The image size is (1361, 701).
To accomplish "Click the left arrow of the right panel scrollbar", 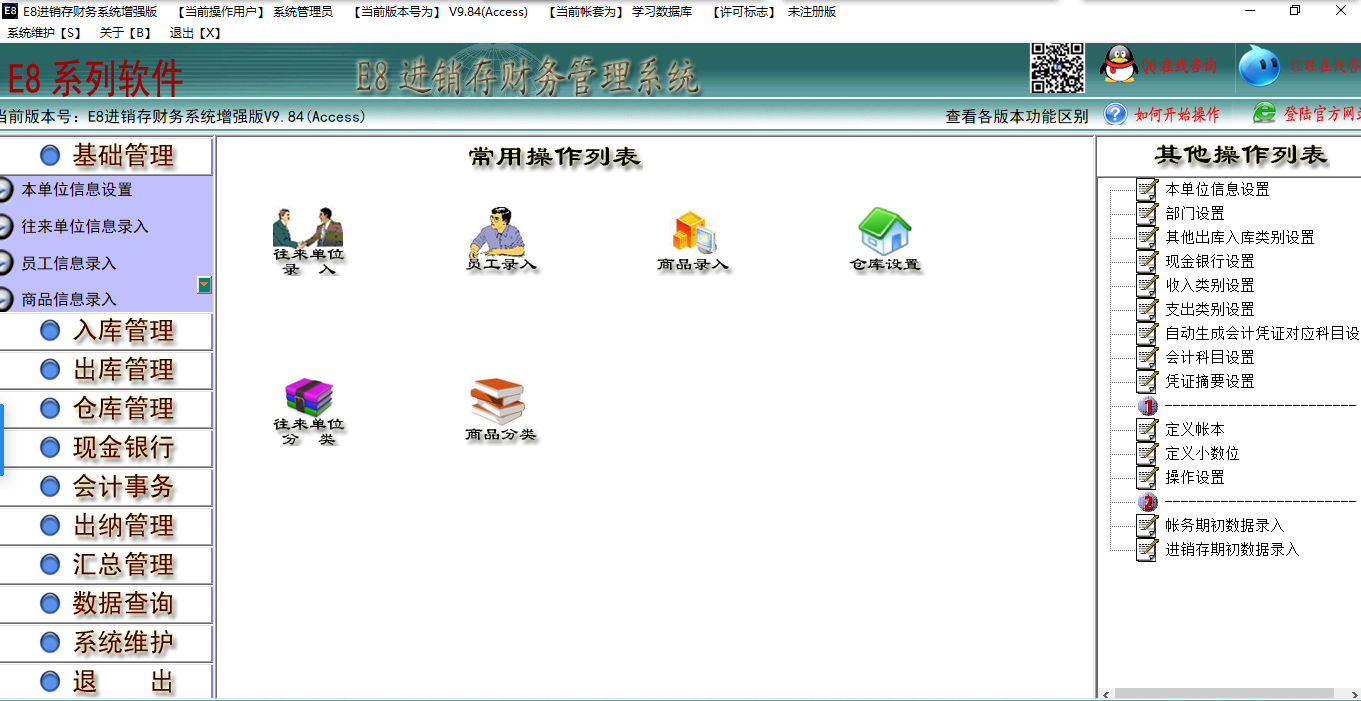I will click(x=1105, y=693).
